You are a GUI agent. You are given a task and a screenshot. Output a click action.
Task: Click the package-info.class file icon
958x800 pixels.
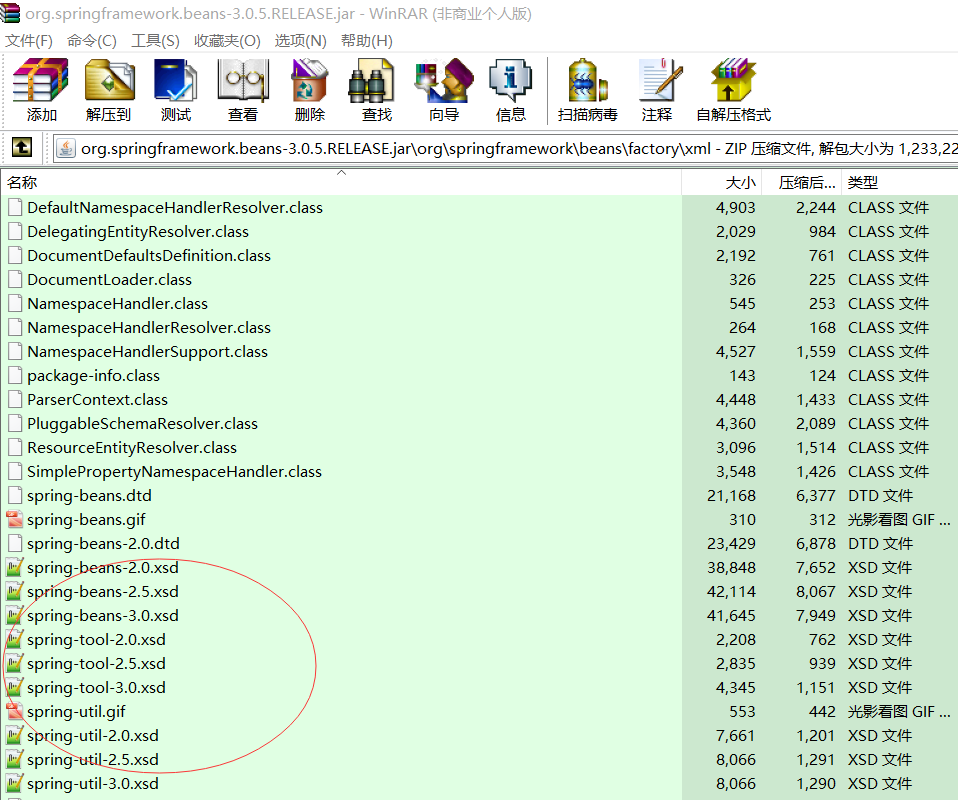(15, 375)
